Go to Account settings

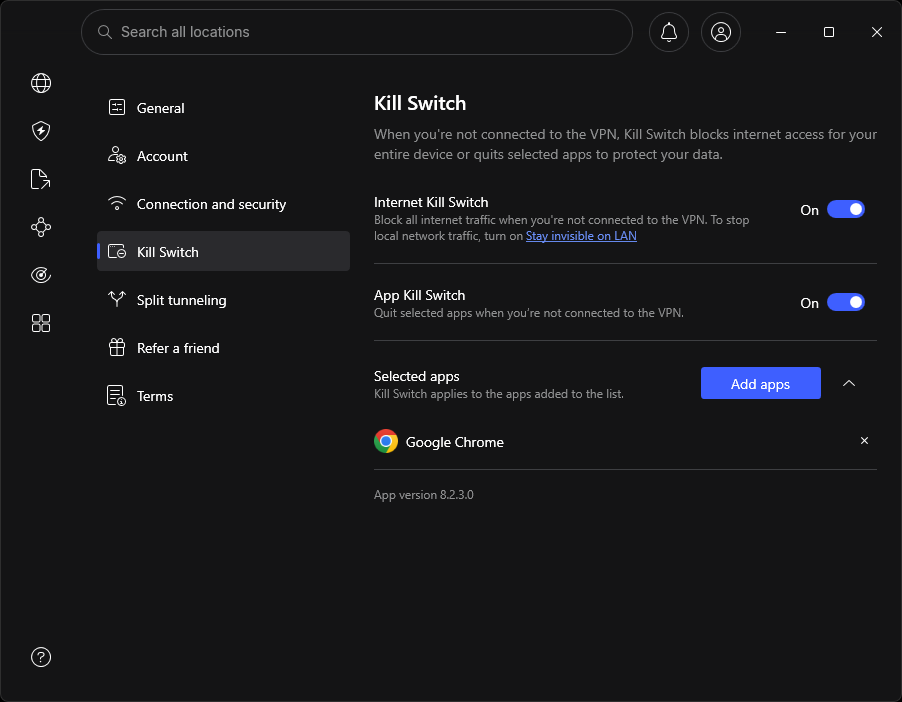(x=223, y=156)
